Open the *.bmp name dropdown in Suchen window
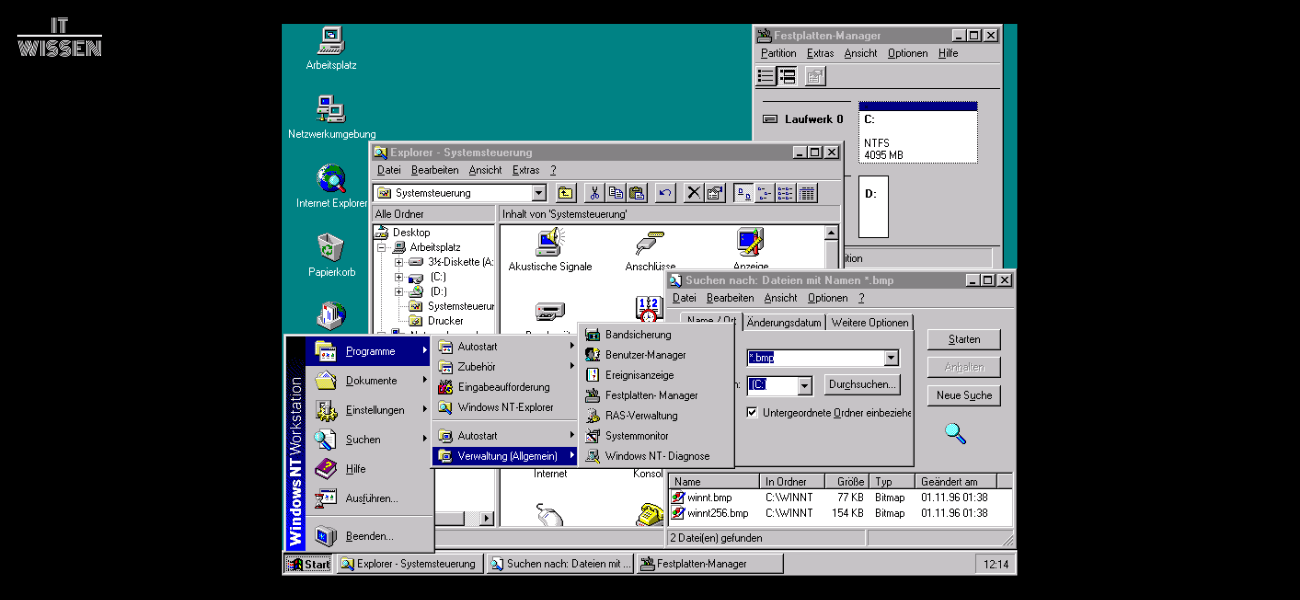Screen dimensions: 1300x600 891,358
